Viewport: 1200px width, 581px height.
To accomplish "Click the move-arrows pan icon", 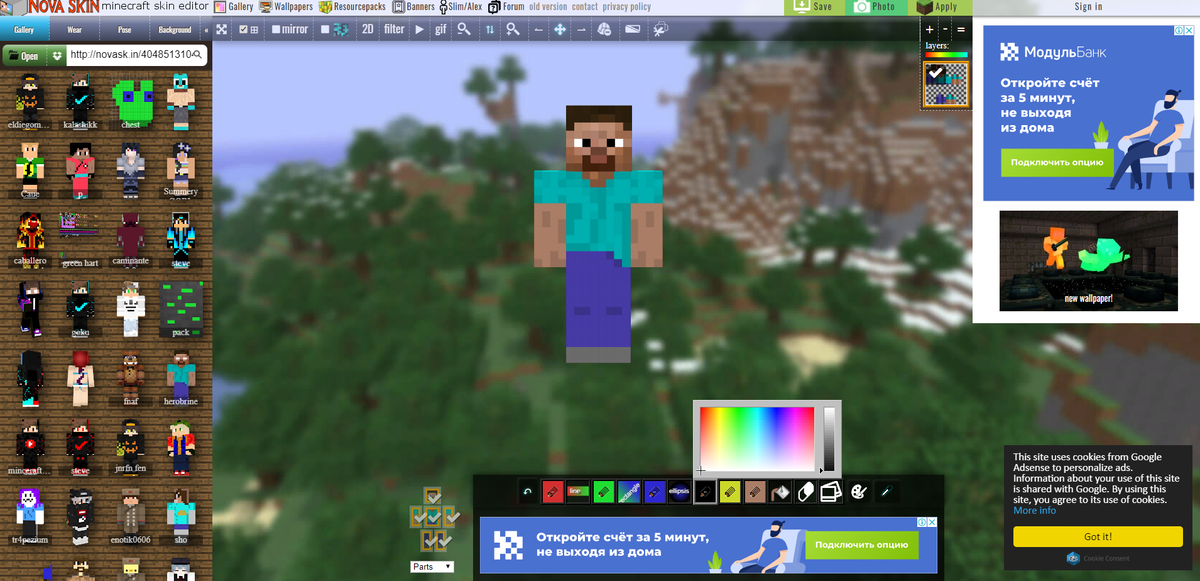I will 559,29.
